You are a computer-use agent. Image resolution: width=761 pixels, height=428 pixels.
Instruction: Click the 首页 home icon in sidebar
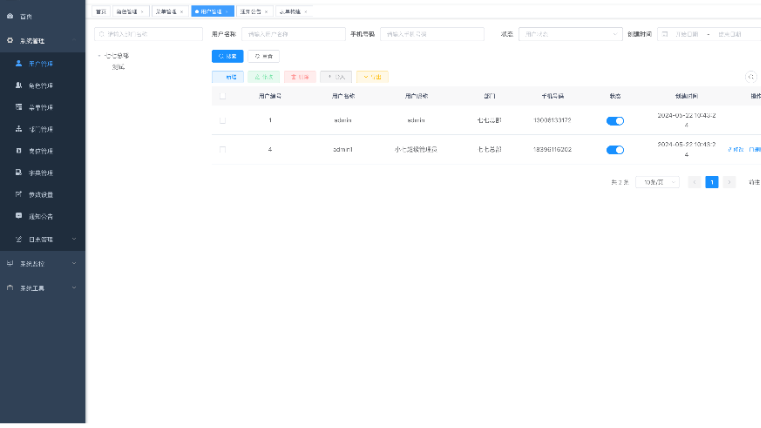point(10,16)
